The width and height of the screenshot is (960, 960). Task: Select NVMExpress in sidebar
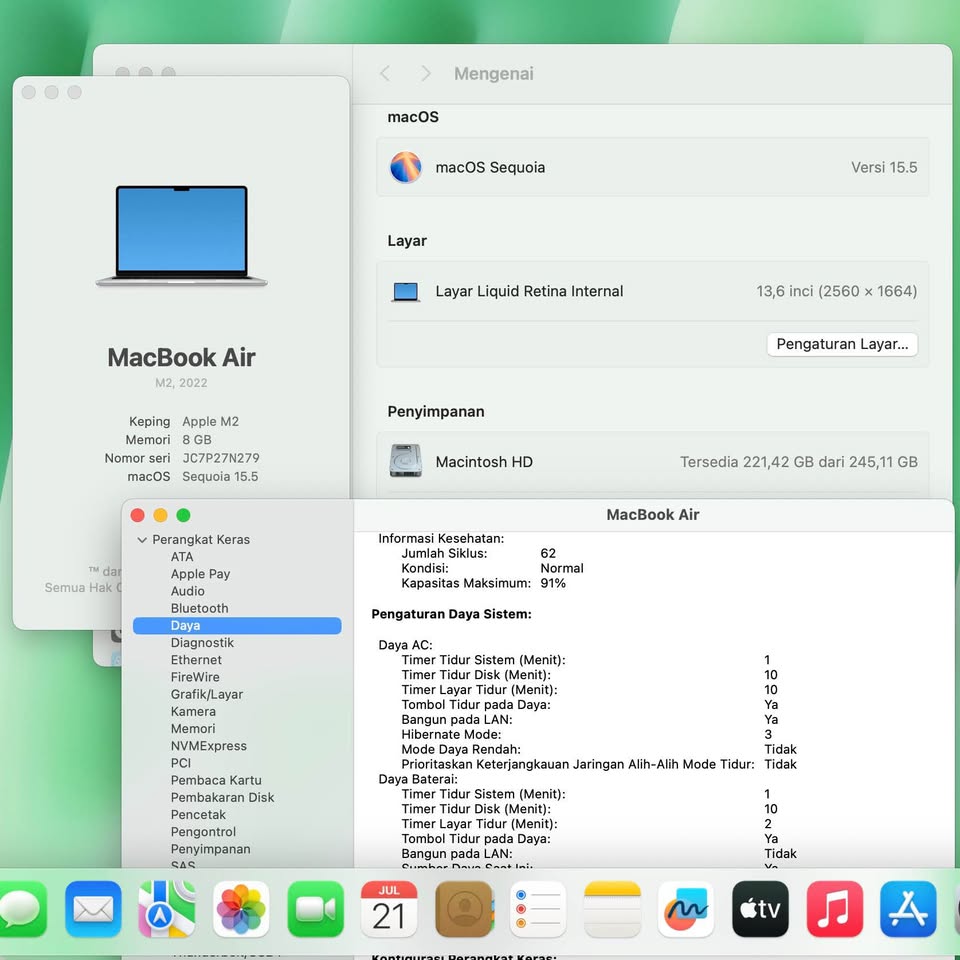pos(208,746)
